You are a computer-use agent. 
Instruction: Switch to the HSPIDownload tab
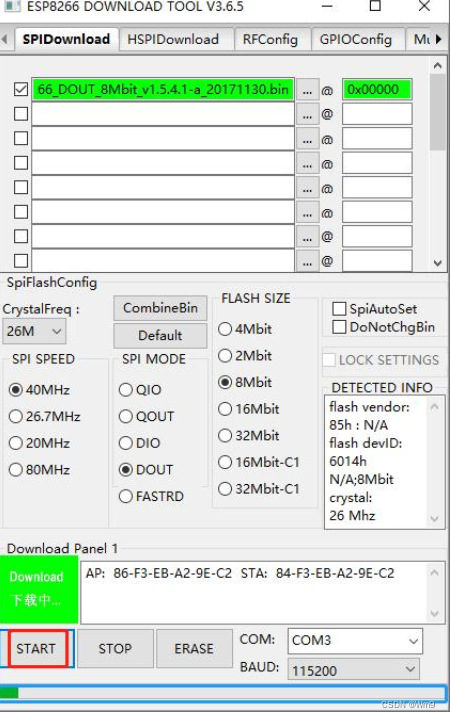coord(173,39)
